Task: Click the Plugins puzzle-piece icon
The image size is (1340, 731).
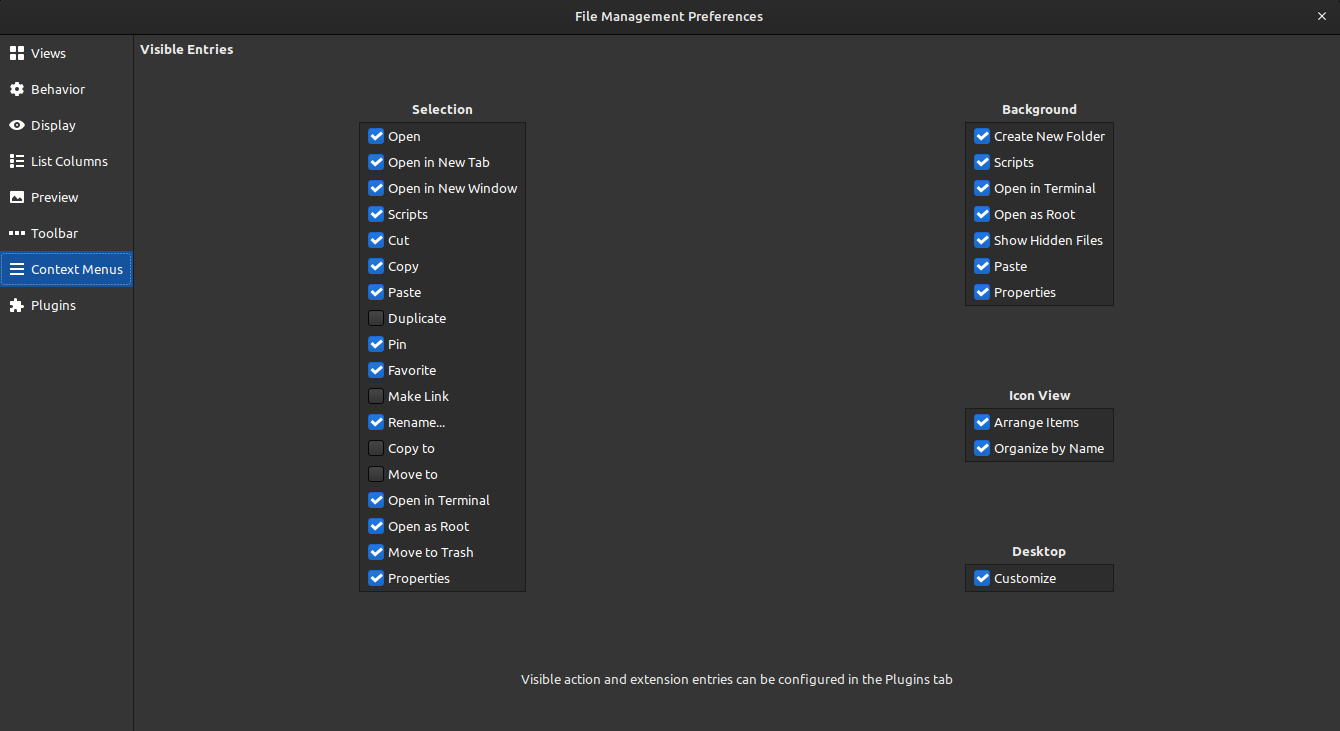Action: tap(16, 305)
